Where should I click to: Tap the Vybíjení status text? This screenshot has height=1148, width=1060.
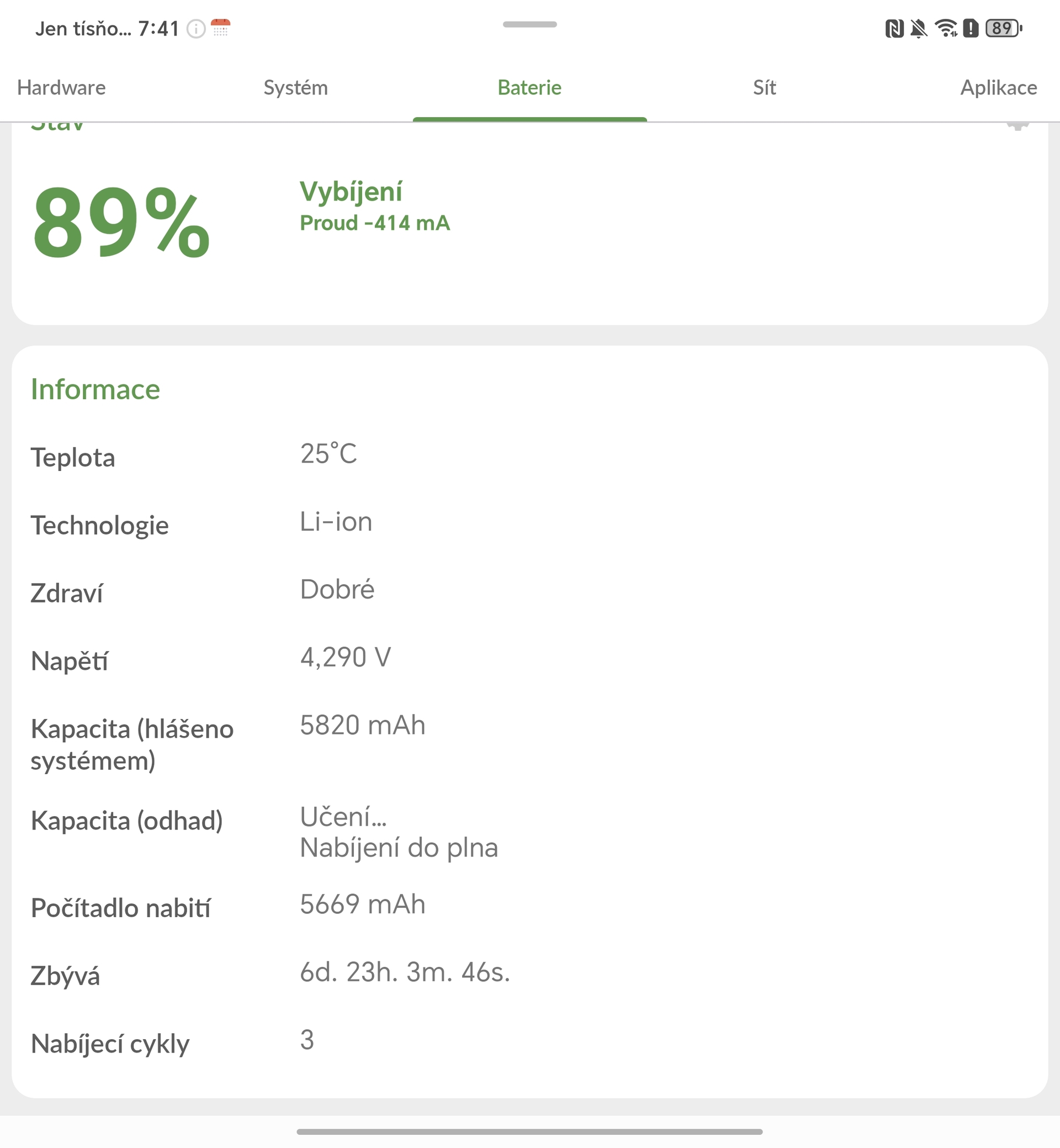tap(351, 192)
